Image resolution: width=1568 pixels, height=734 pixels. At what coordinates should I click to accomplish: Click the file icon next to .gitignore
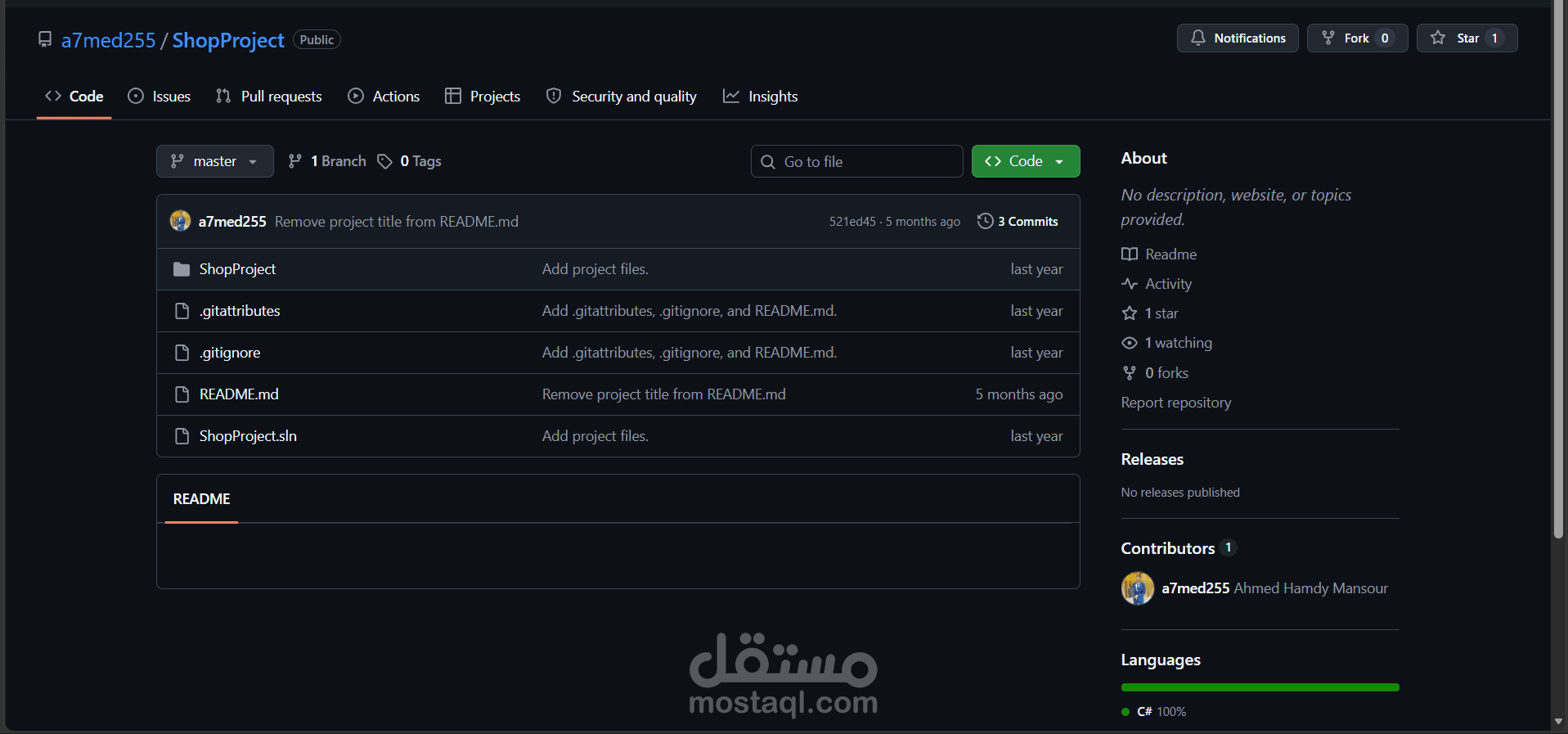[x=182, y=353]
